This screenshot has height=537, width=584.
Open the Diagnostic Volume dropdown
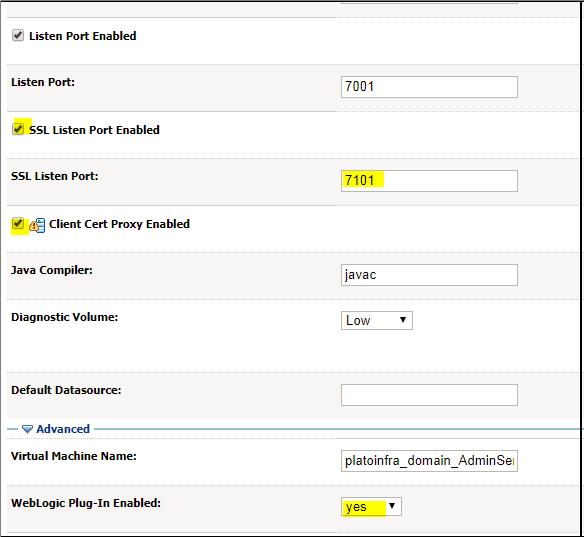click(377, 320)
